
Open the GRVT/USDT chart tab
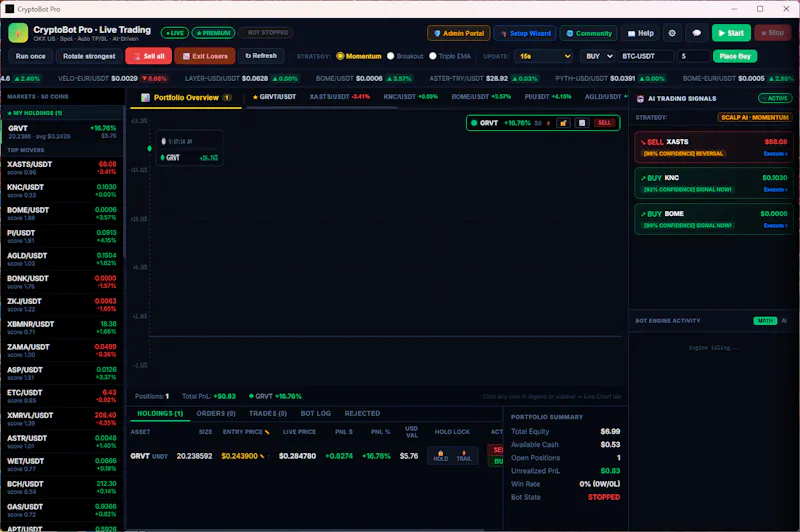(274, 97)
